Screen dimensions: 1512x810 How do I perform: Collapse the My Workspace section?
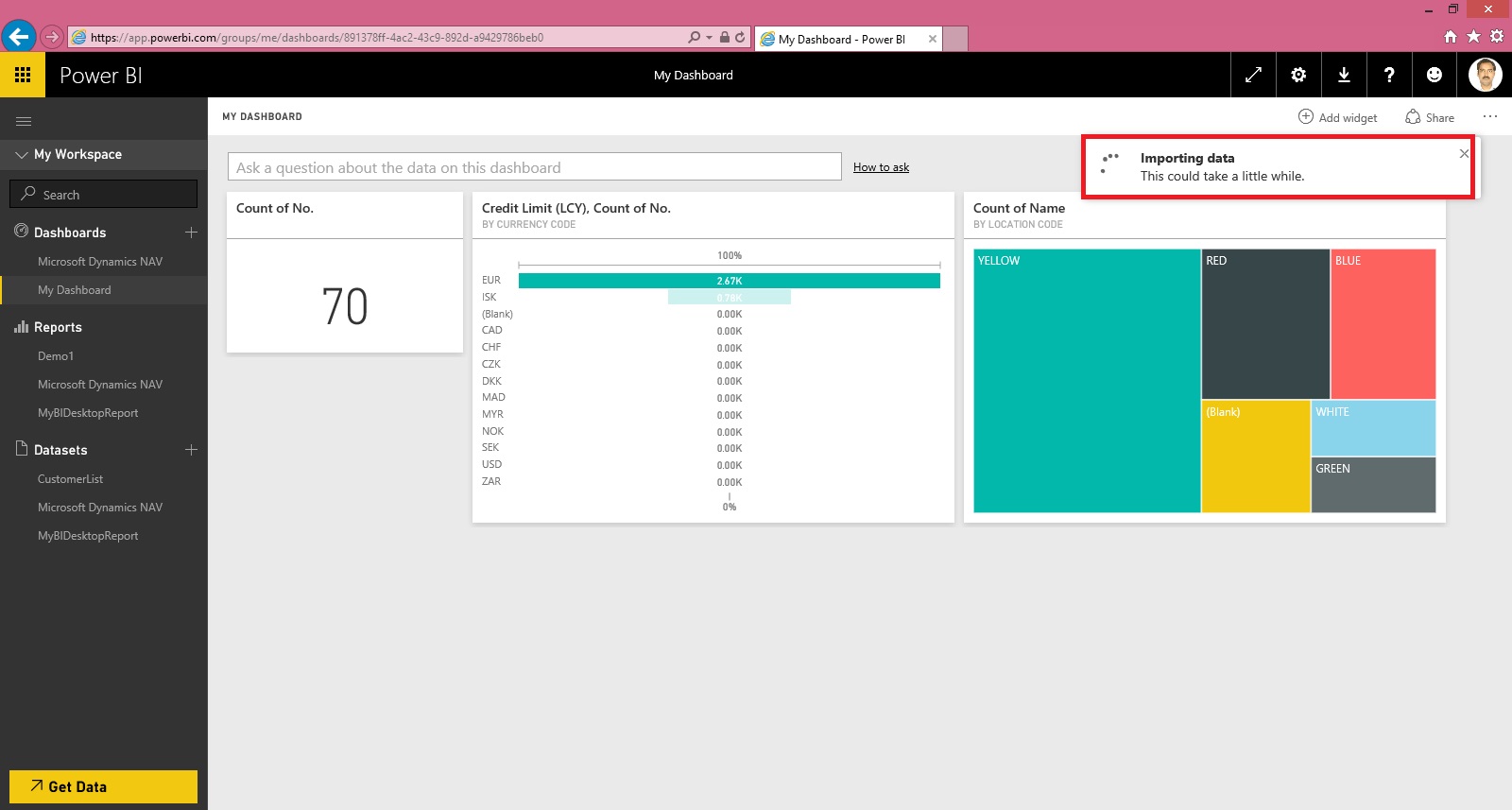[x=22, y=154]
